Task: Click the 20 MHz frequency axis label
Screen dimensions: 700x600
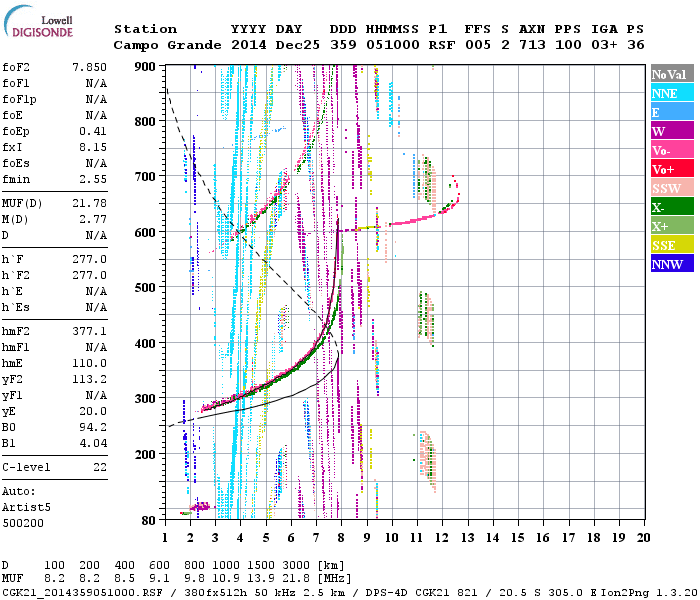Action: (643, 538)
